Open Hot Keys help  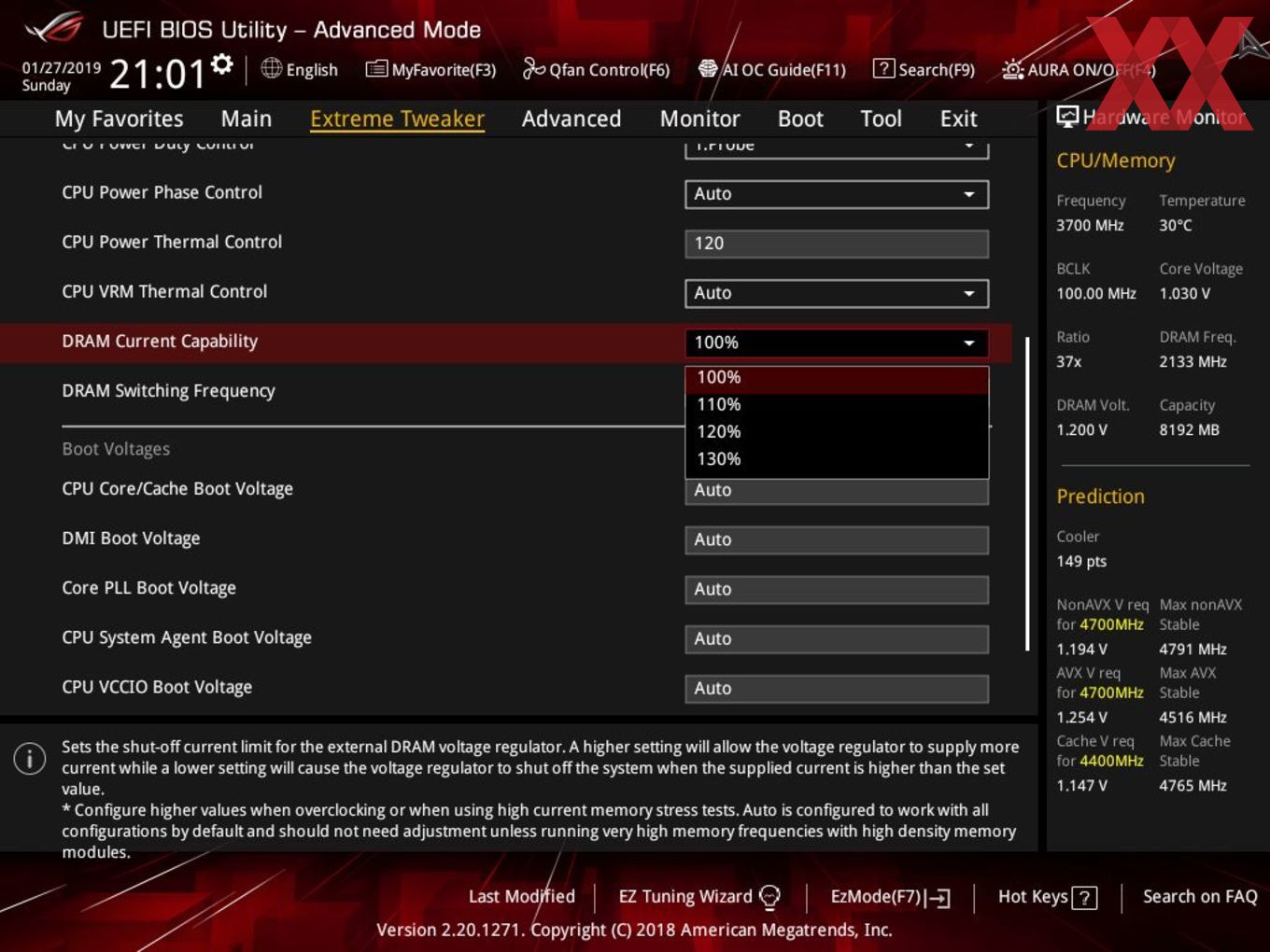[1047, 897]
